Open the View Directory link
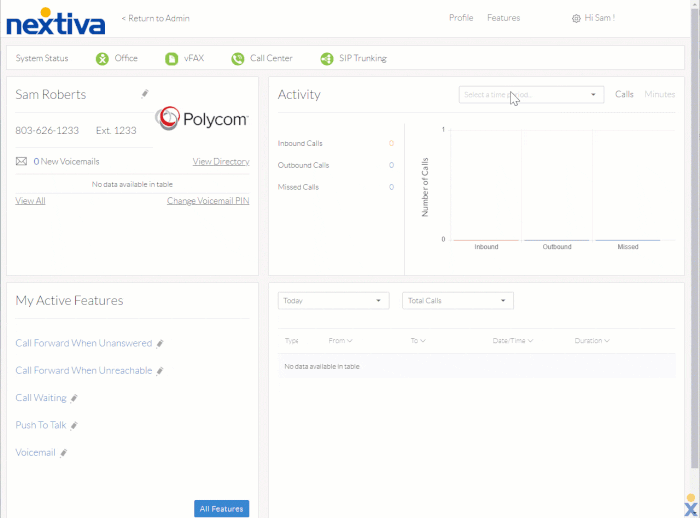This screenshot has width=700, height=518. pyautogui.click(x=221, y=162)
